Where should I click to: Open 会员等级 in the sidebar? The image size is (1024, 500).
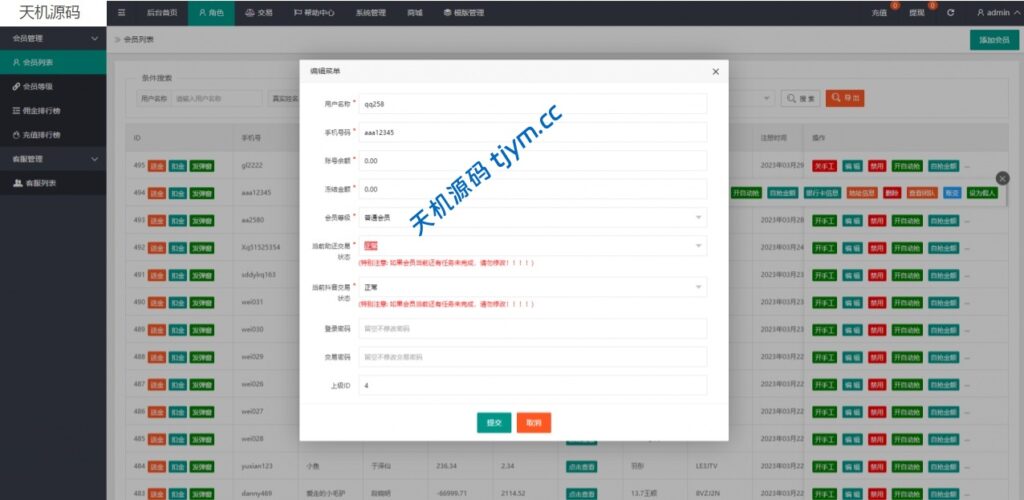coord(38,87)
